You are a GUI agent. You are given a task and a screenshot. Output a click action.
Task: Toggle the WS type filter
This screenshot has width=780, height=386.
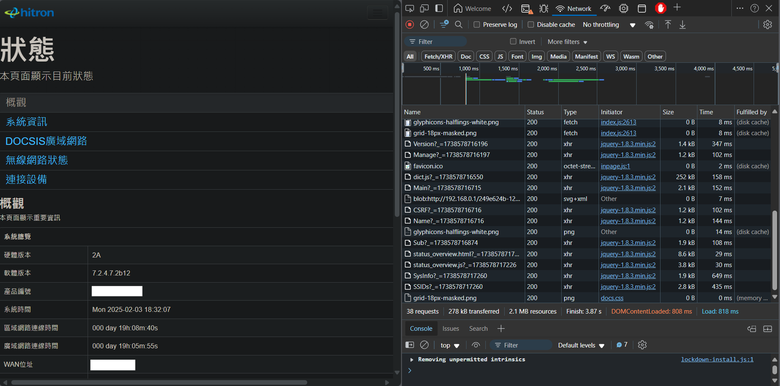point(610,57)
